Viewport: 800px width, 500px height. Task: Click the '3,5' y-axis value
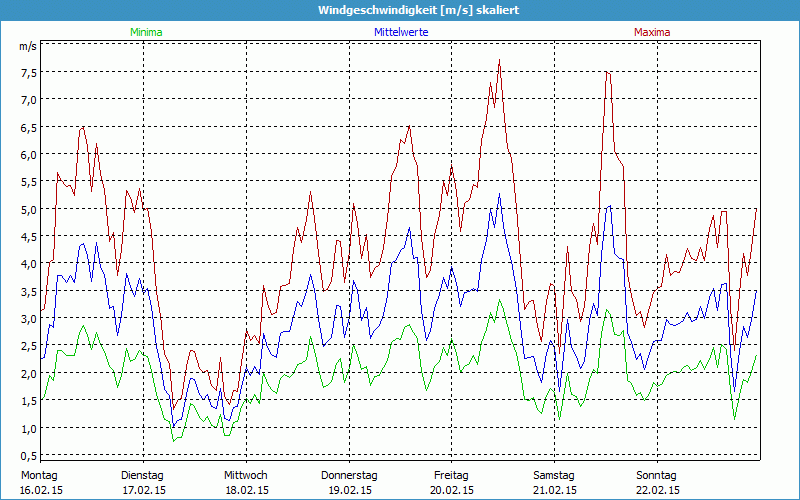(29, 291)
